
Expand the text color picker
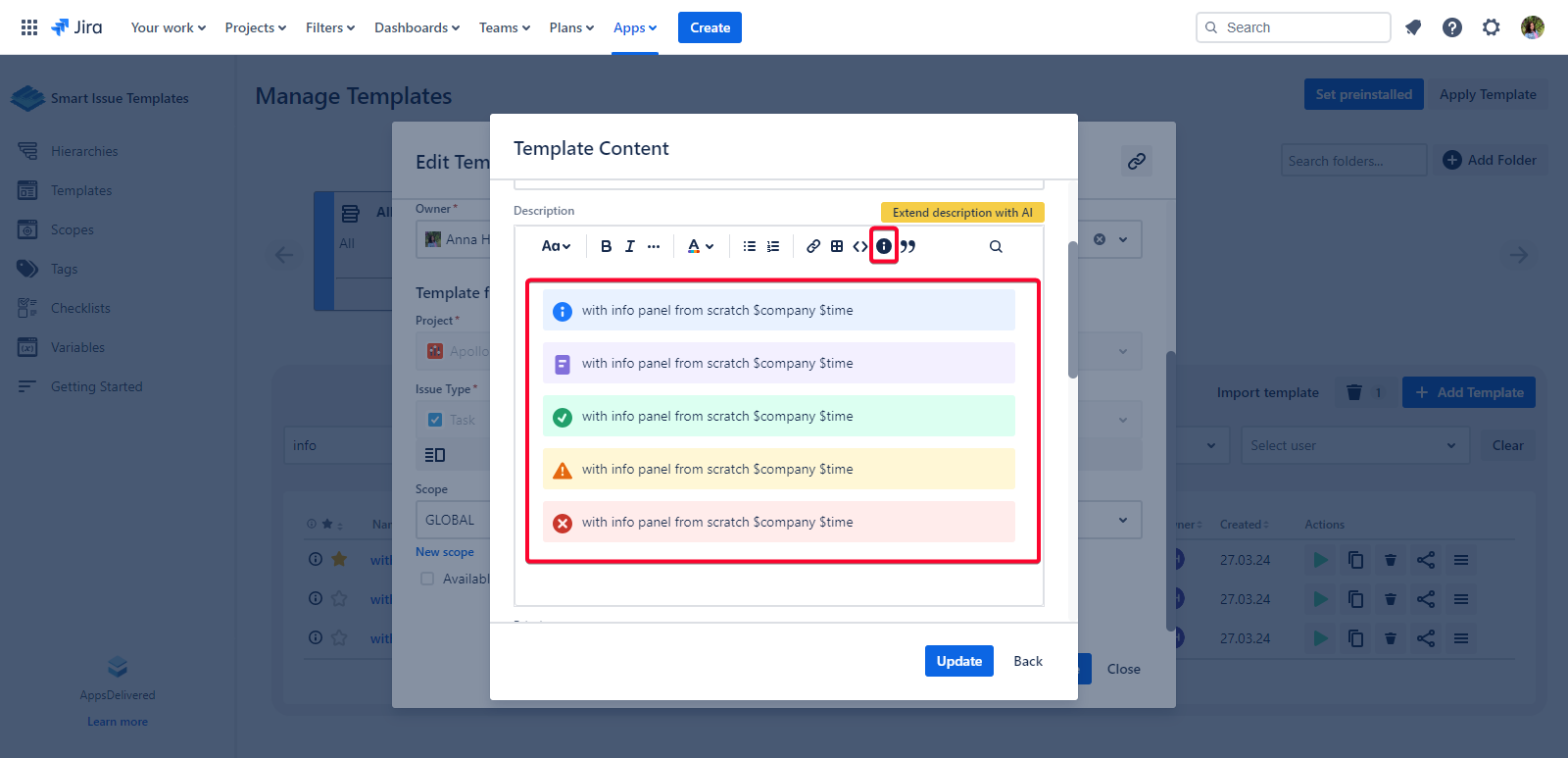[x=700, y=246]
